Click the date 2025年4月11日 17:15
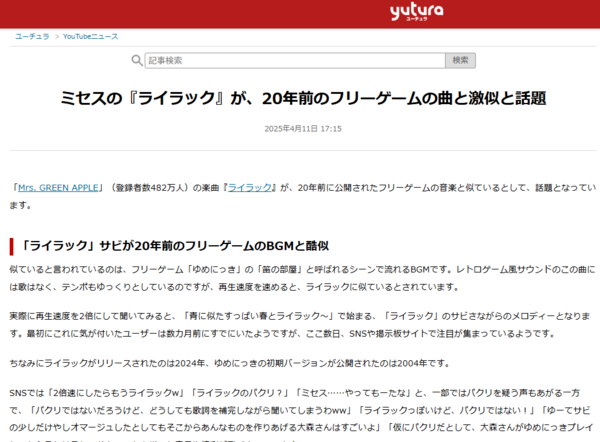The height and width of the screenshot is (442, 600). (x=303, y=129)
